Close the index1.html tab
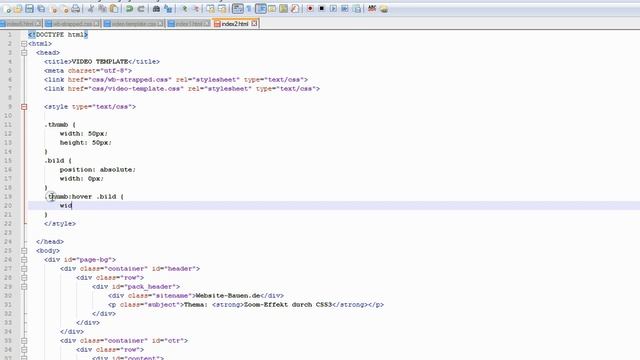 (x=207, y=24)
